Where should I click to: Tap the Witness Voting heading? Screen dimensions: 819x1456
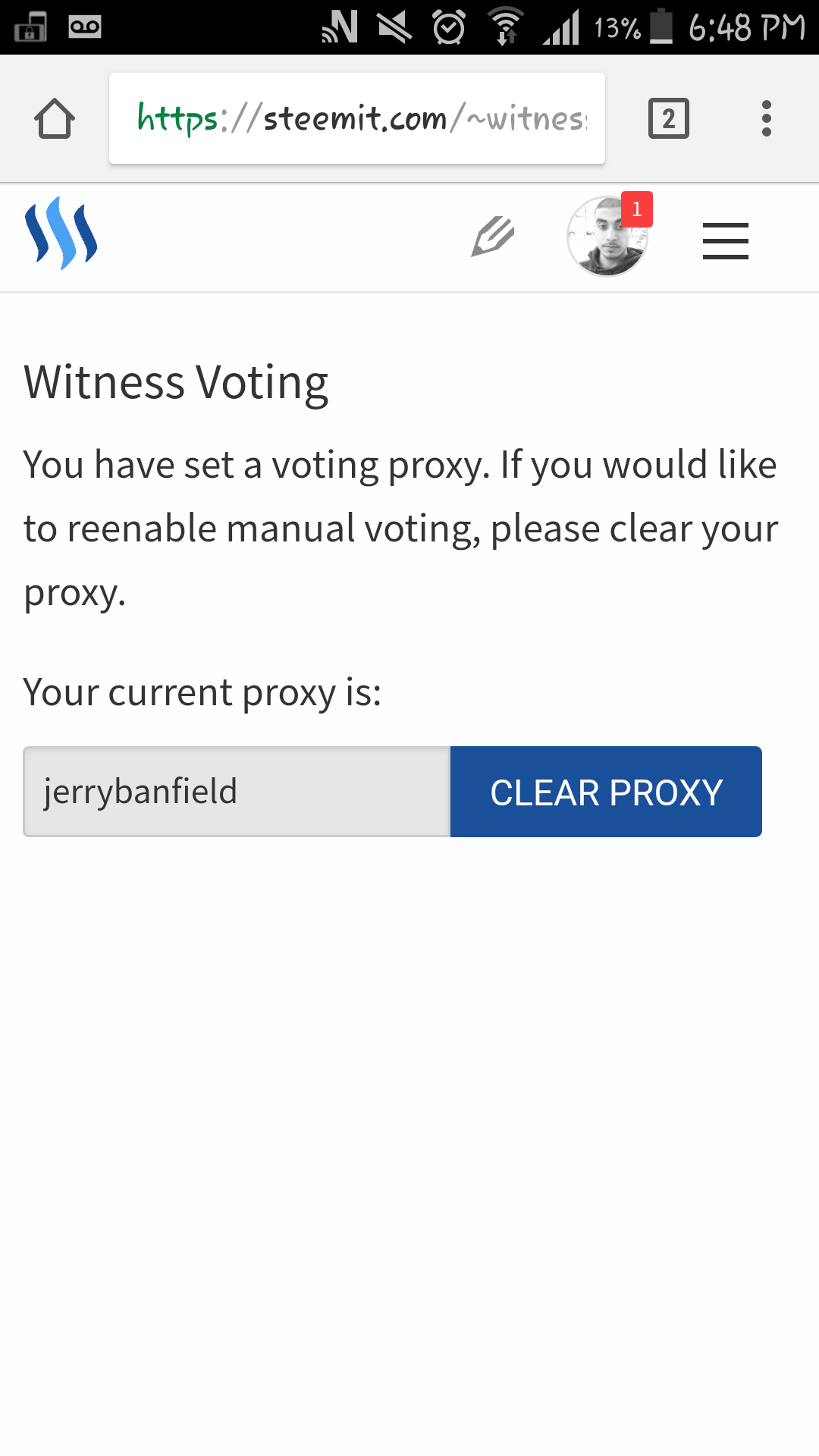[176, 382]
